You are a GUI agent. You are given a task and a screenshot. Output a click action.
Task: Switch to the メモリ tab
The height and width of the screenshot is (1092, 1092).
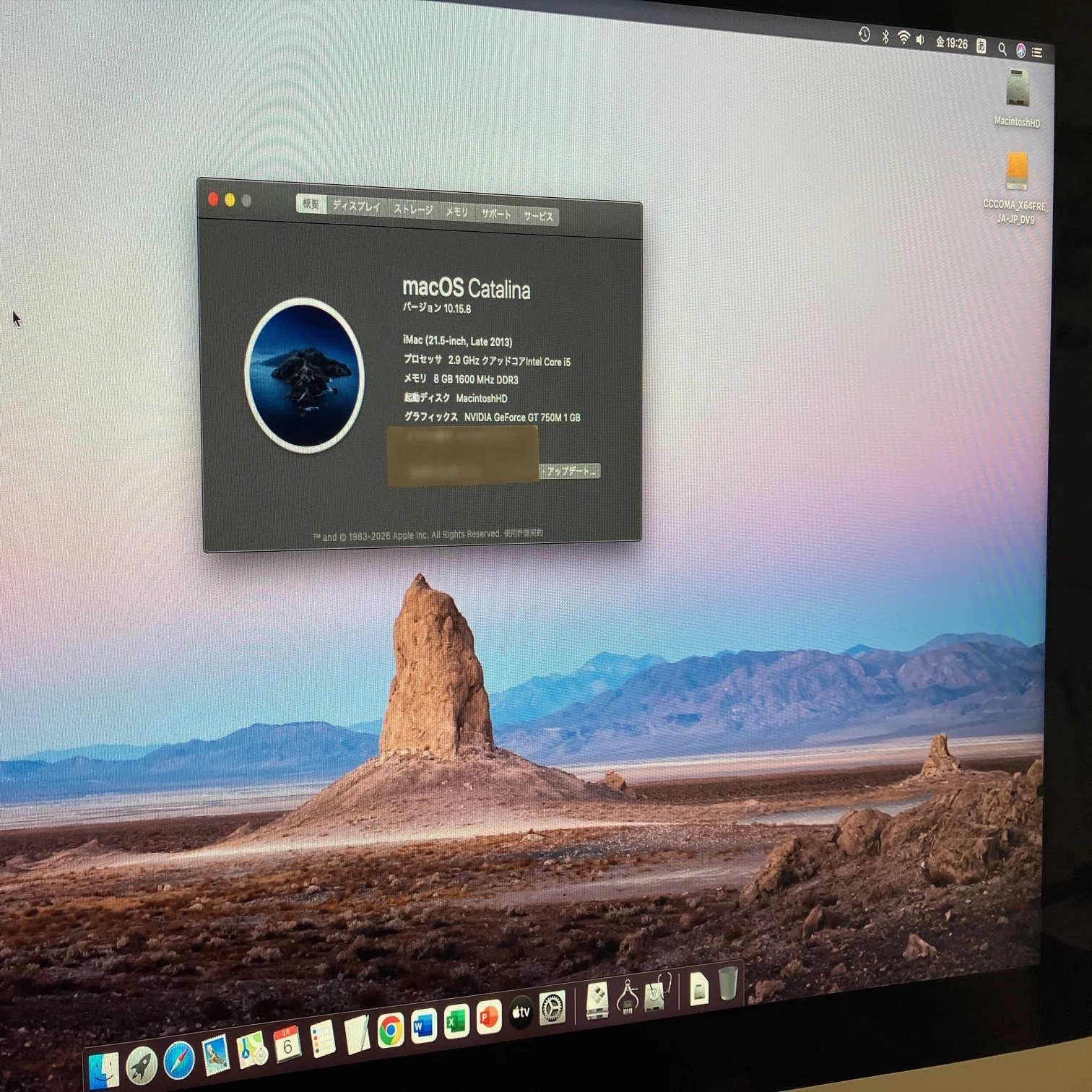tap(456, 212)
